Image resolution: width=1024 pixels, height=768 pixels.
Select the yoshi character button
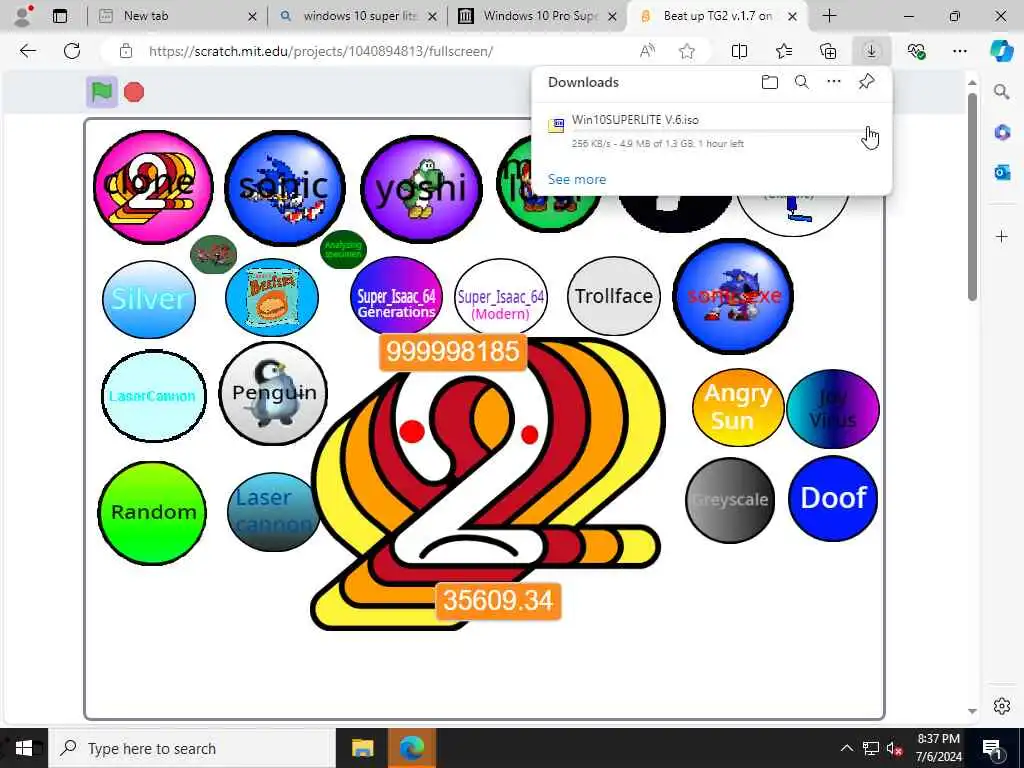[x=421, y=189]
